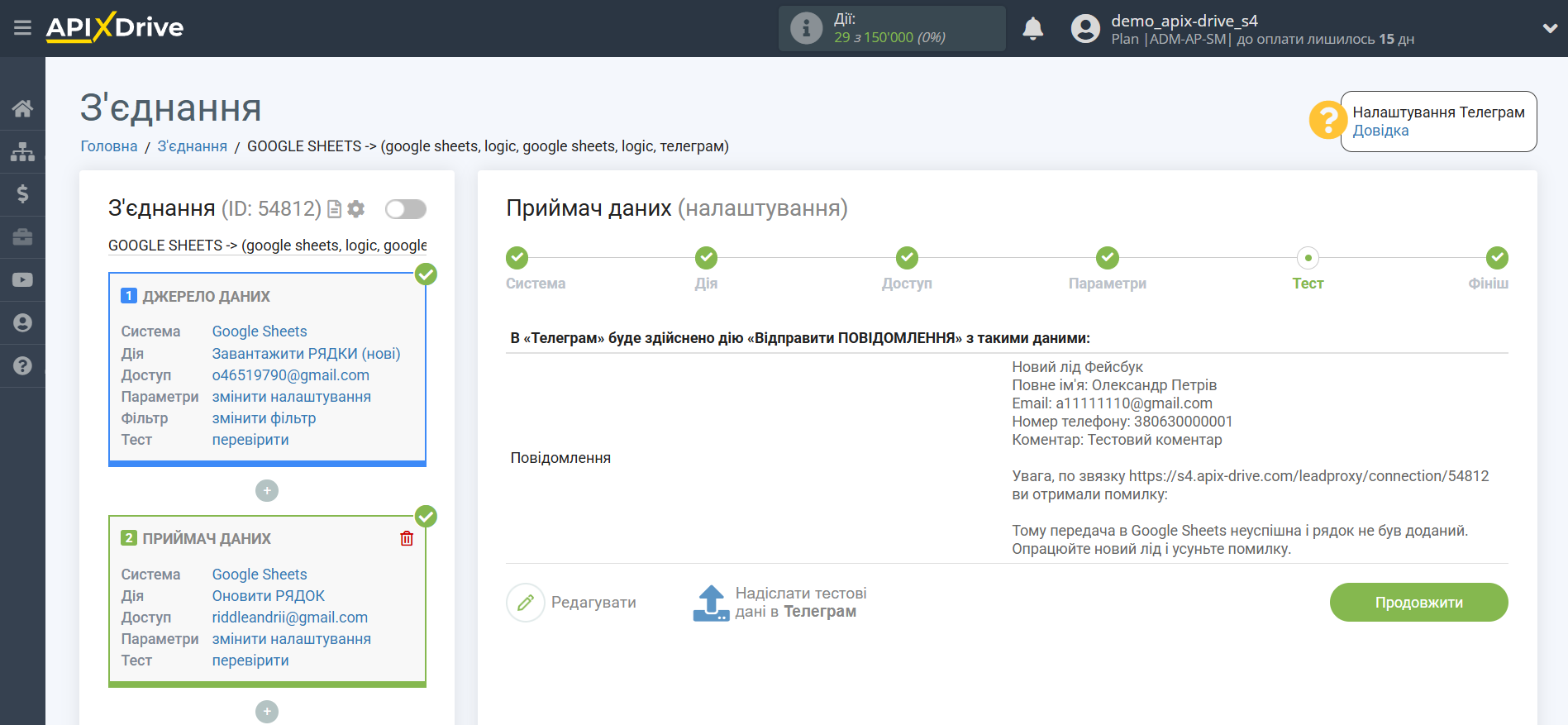Click the connection name field
The image size is (1568, 725).
tap(267, 246)
